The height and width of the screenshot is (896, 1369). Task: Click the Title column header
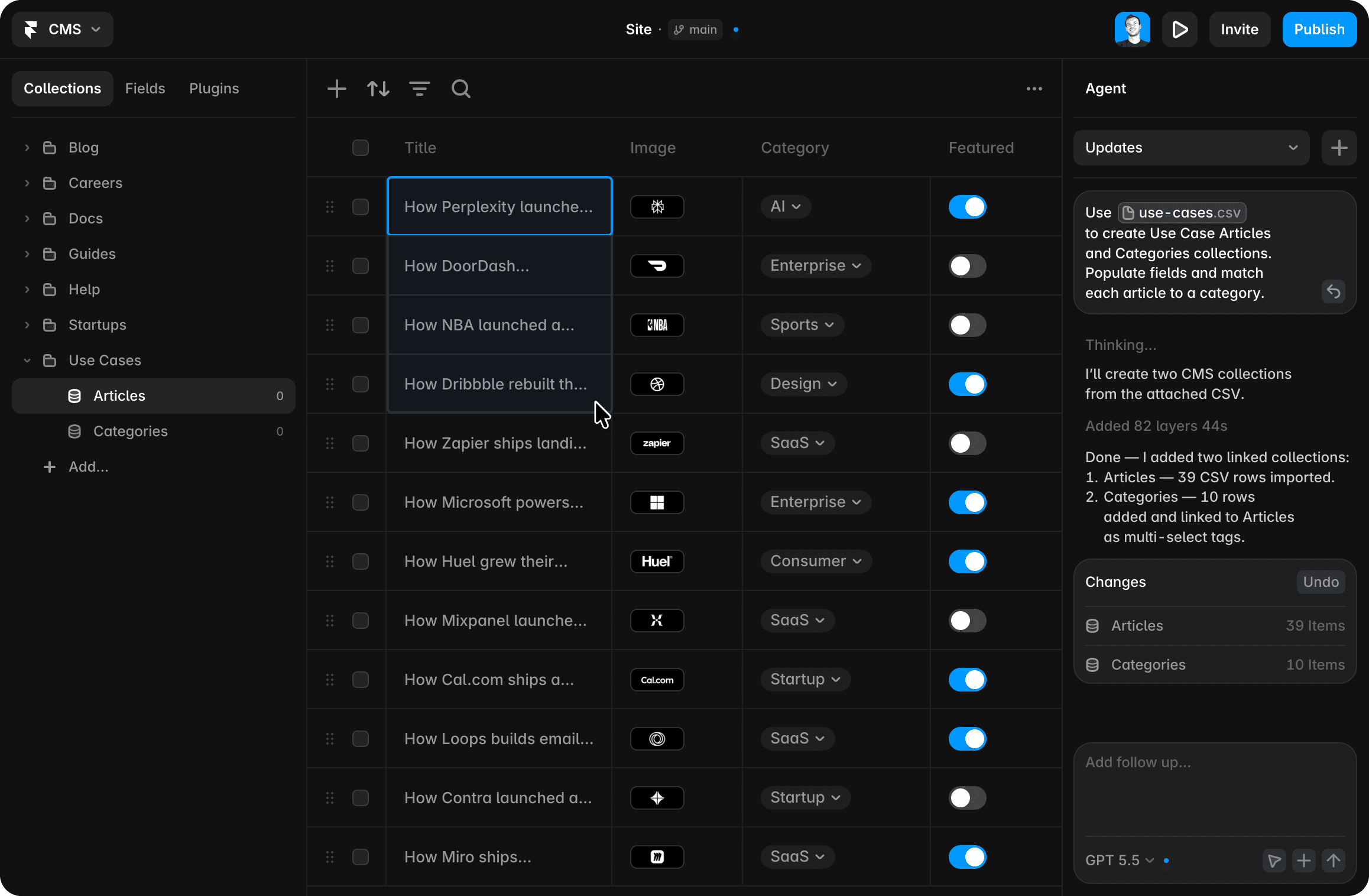420,148
